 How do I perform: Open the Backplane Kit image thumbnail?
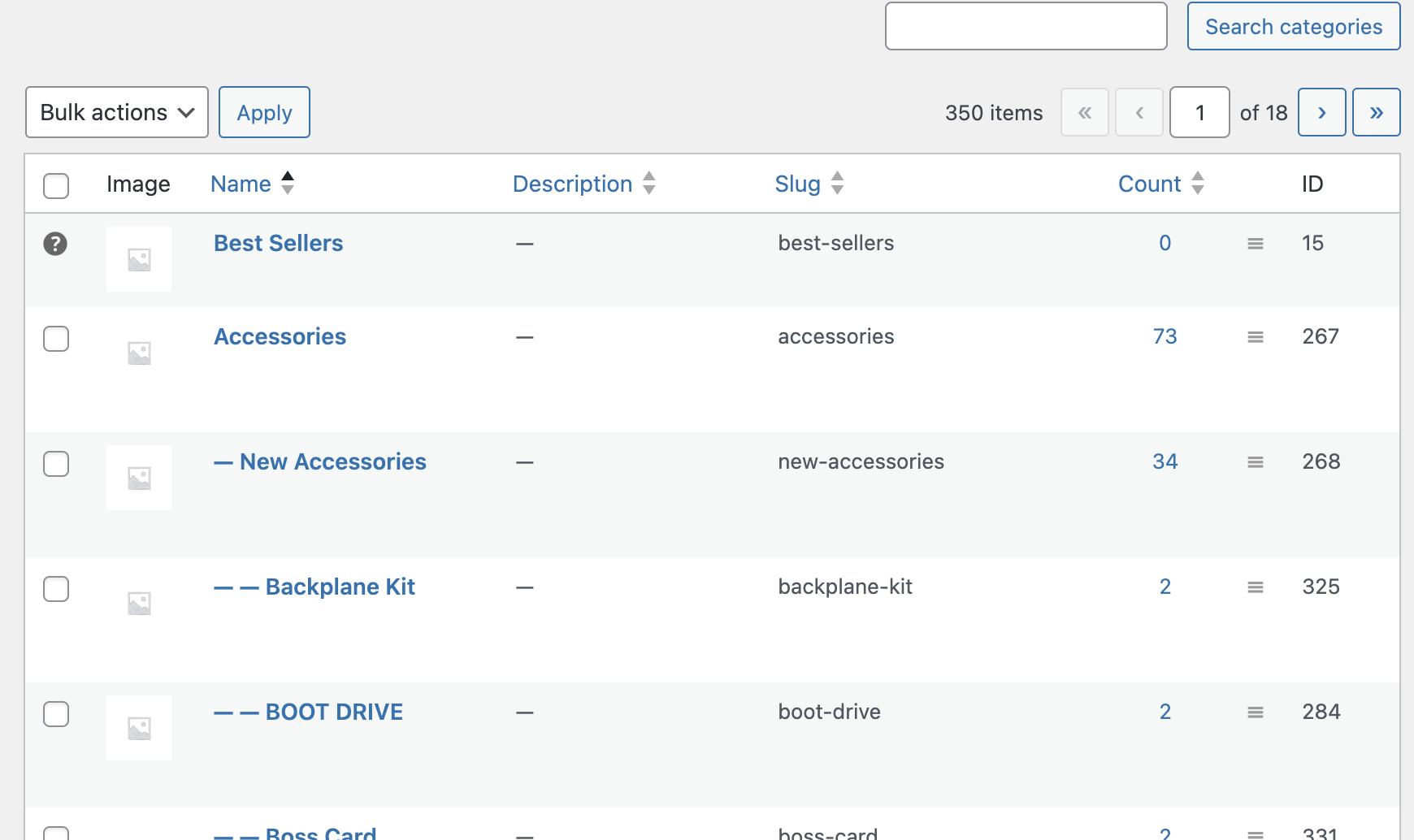(x=139, y=603)
